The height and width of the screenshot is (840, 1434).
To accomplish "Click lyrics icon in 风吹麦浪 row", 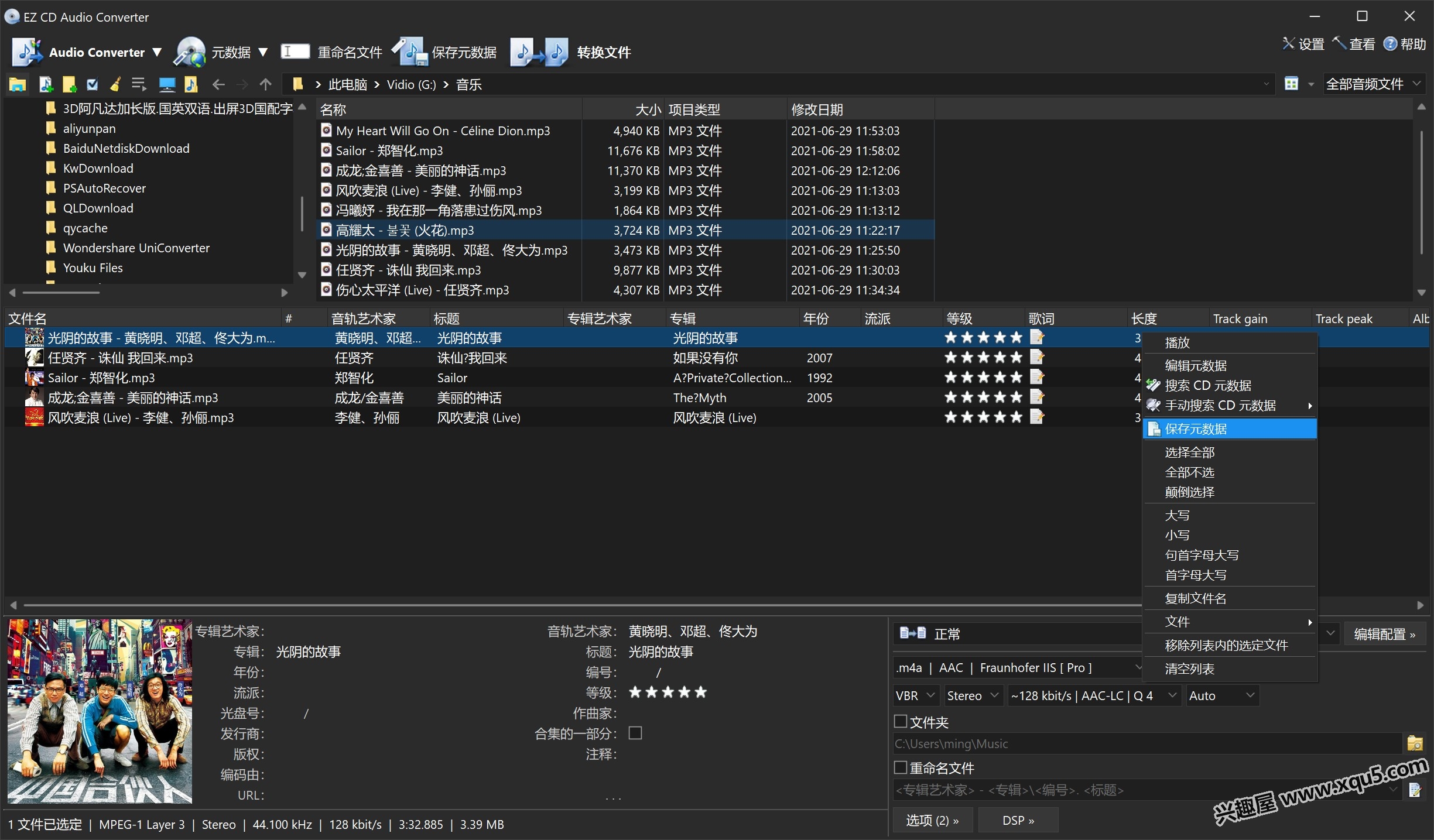I will [x=1036, y=417].
